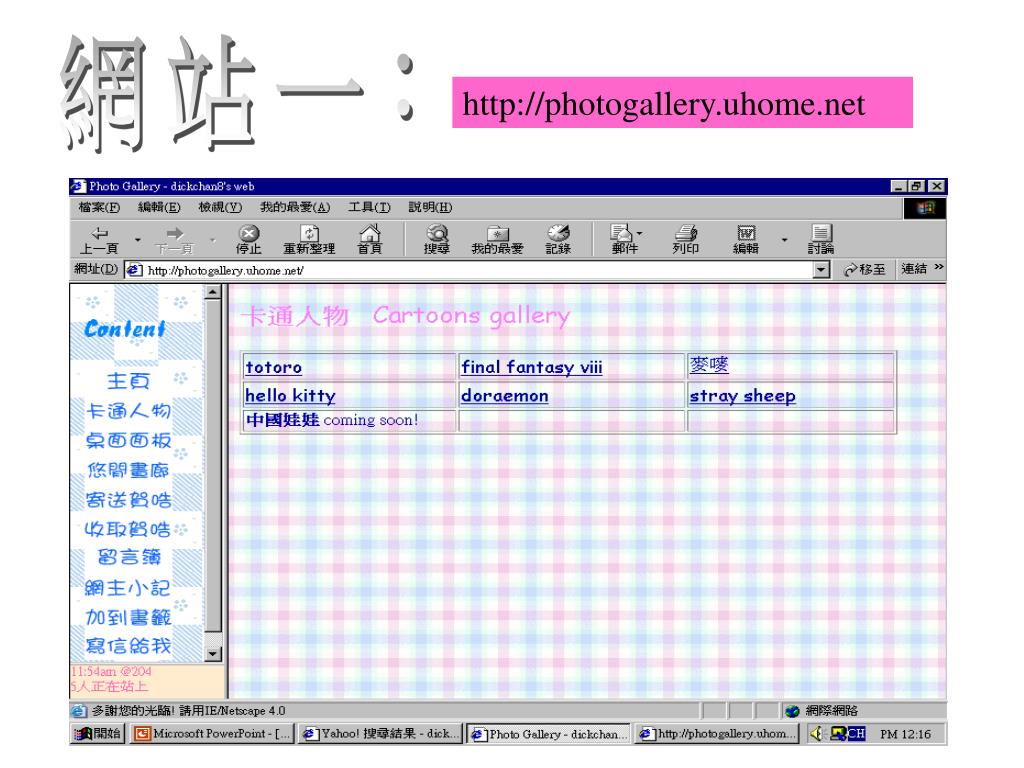
Task: Click the Stop (停止) toolbar icon
Action: click(x=248, y=239)
